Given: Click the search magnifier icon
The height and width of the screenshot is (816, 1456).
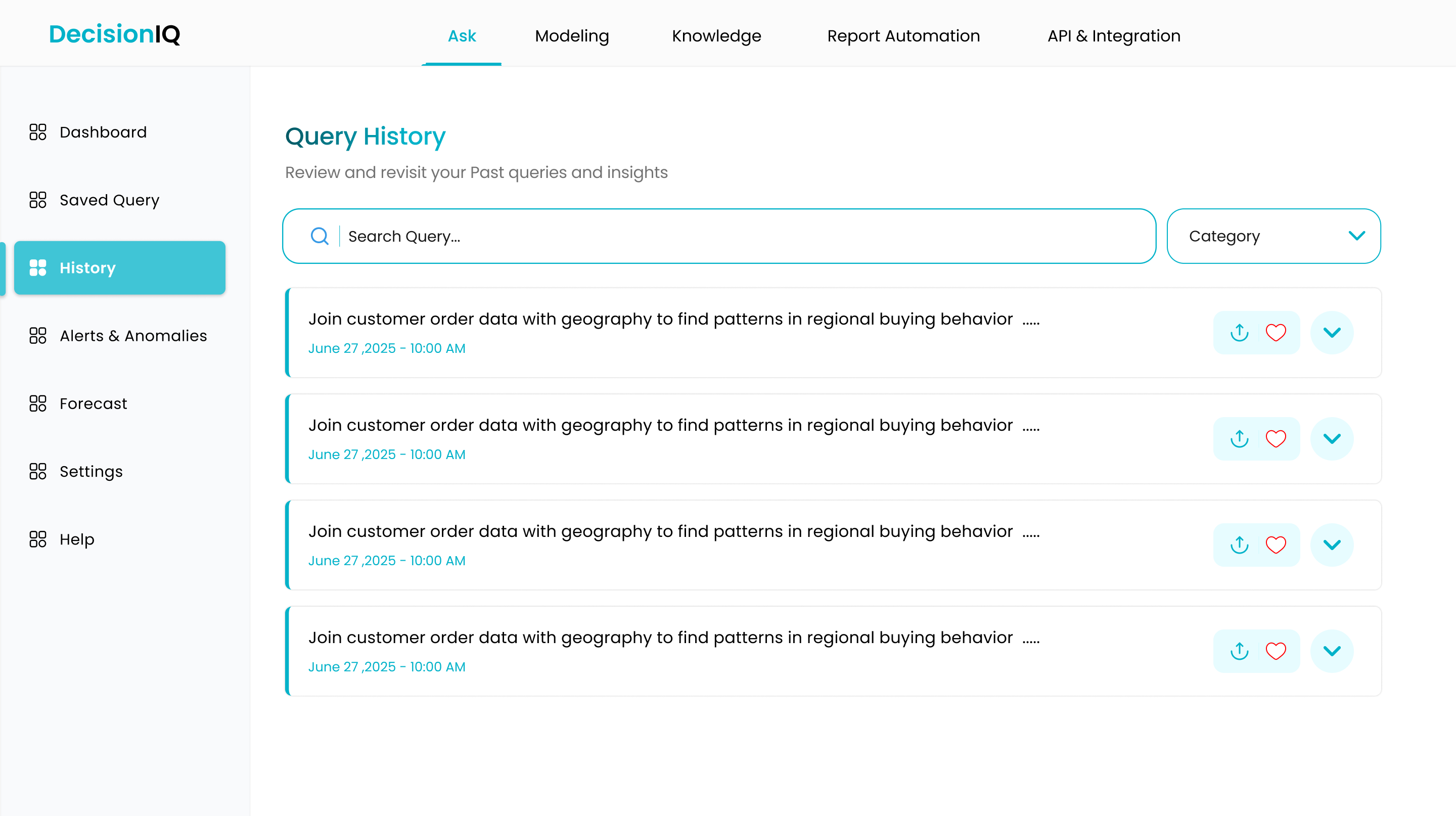Looking at the screenshot, I should point(320,236).
